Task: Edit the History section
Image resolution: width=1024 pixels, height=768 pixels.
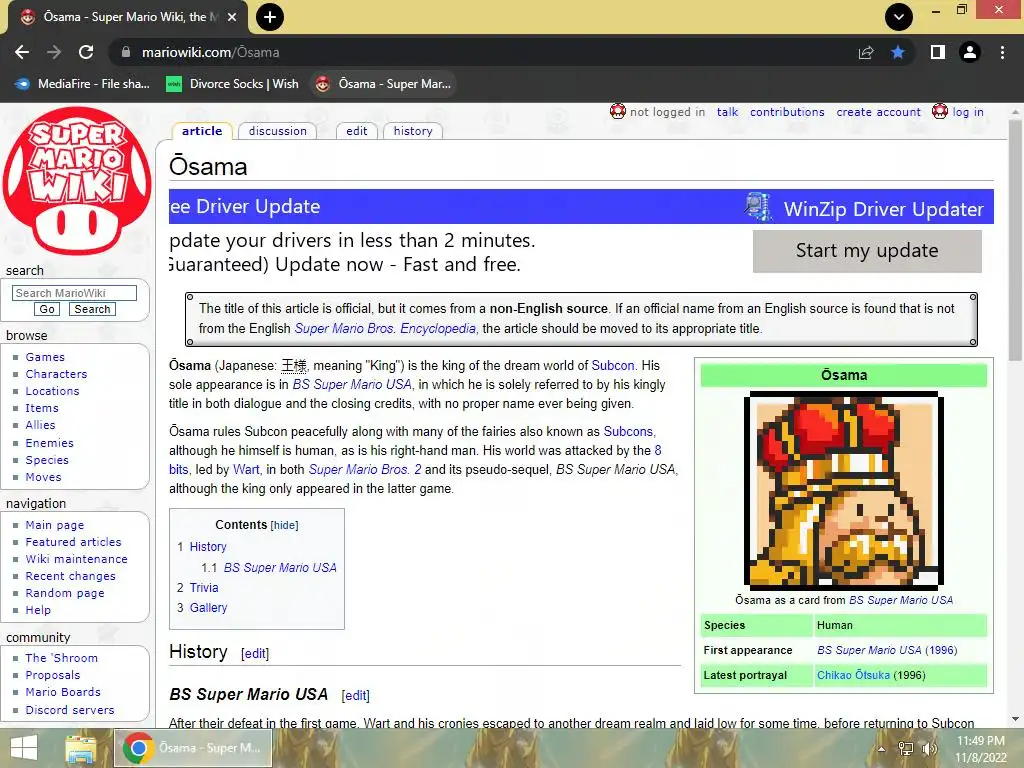Action: 255,653
